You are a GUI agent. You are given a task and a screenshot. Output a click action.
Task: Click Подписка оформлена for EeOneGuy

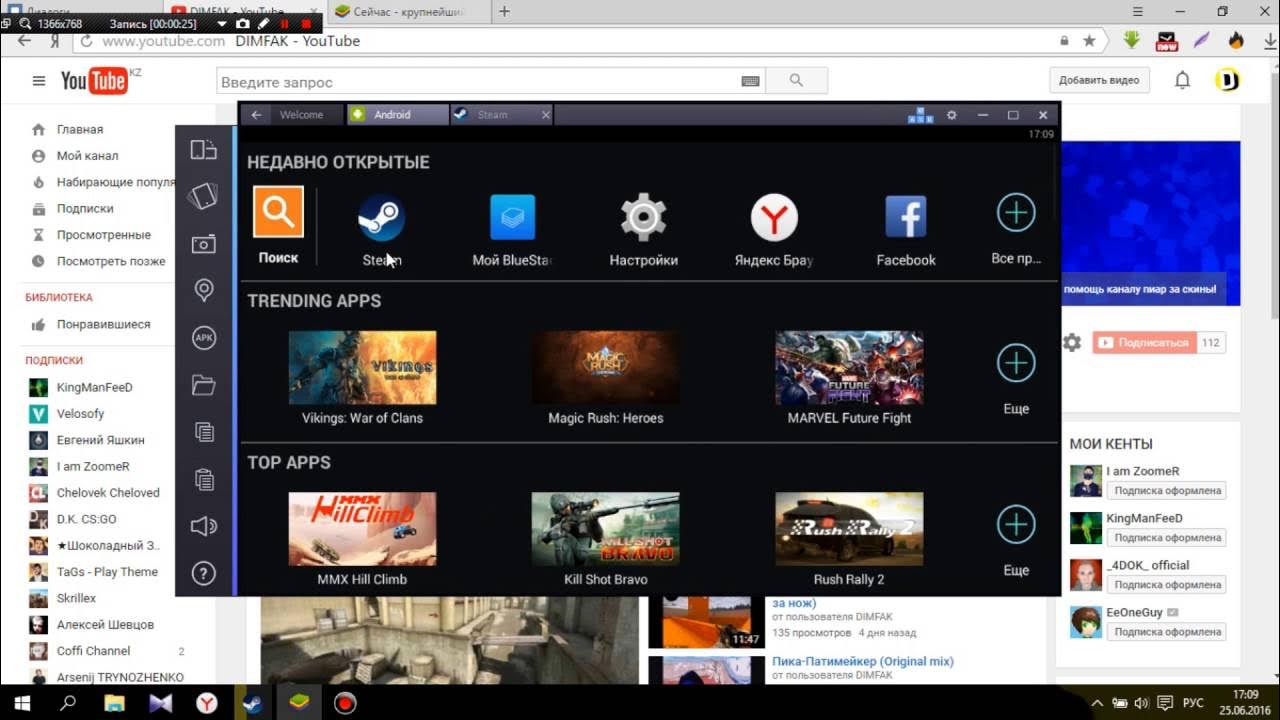click(x=1167, y=632)
